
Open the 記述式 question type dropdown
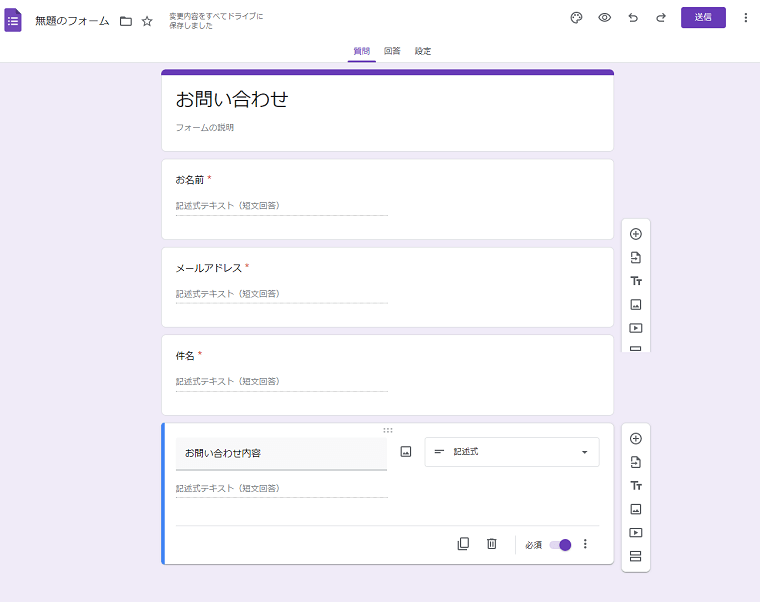[512, 452]
